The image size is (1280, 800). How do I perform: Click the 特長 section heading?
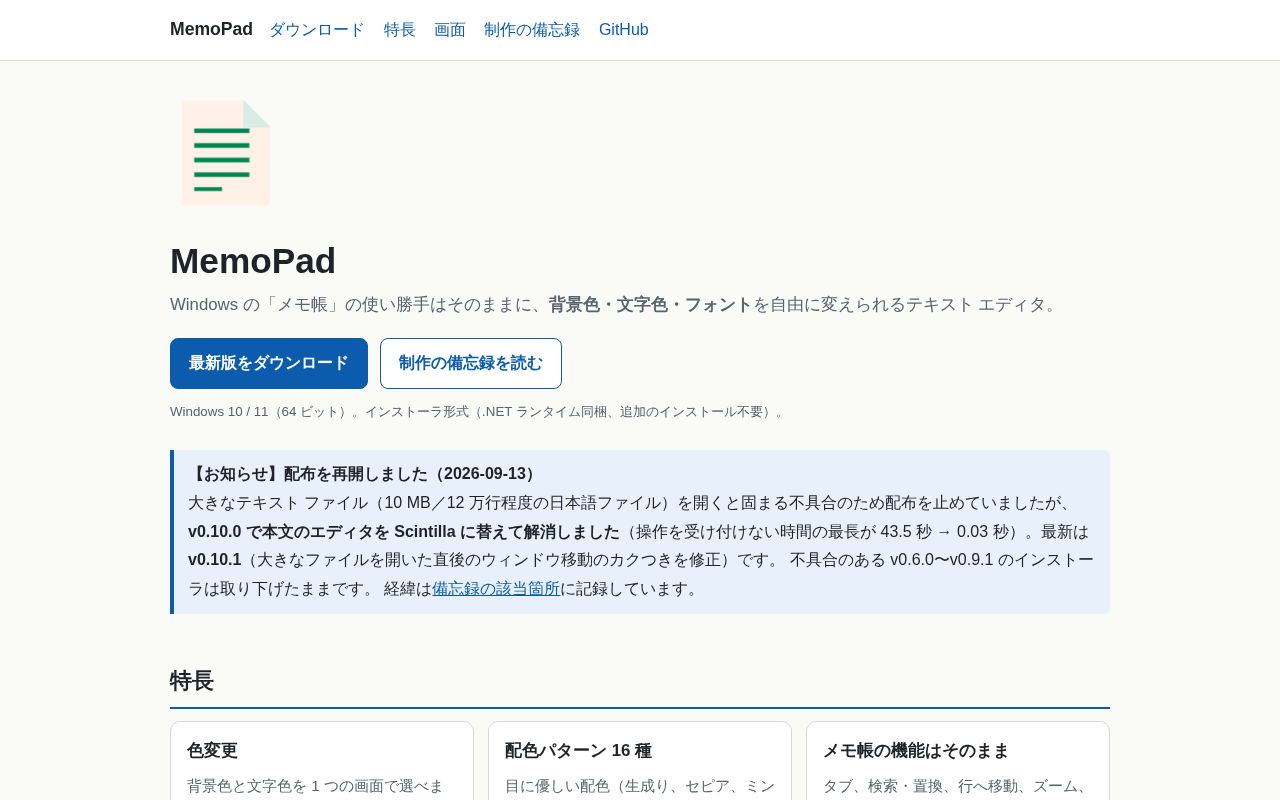(192, 681)
